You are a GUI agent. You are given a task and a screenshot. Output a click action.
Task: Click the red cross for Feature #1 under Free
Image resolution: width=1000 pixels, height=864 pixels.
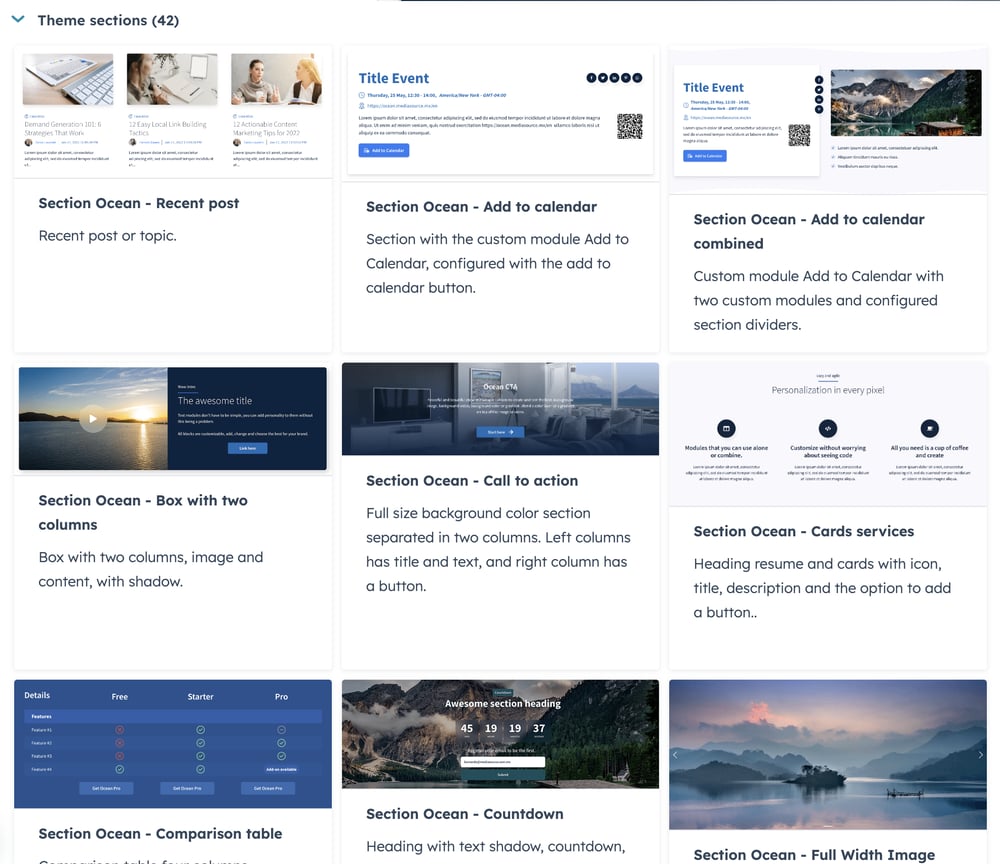pos(119,729)
